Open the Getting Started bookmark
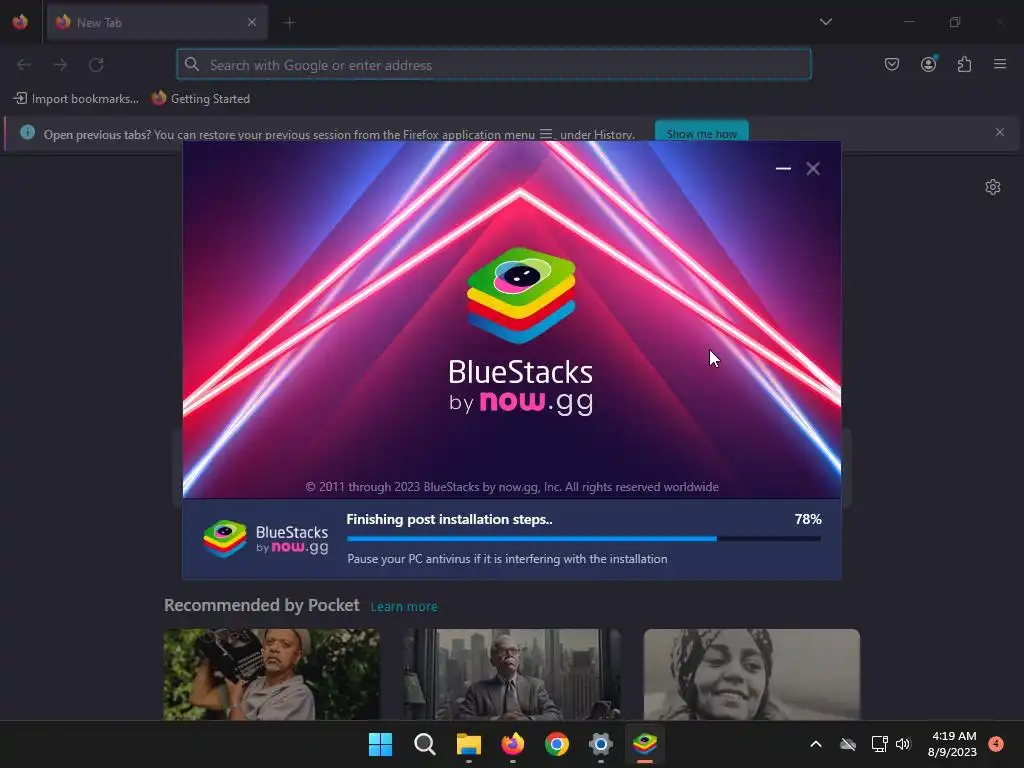Image resolution: width=1024 pixels, height=768 pixels. [200, 99]
